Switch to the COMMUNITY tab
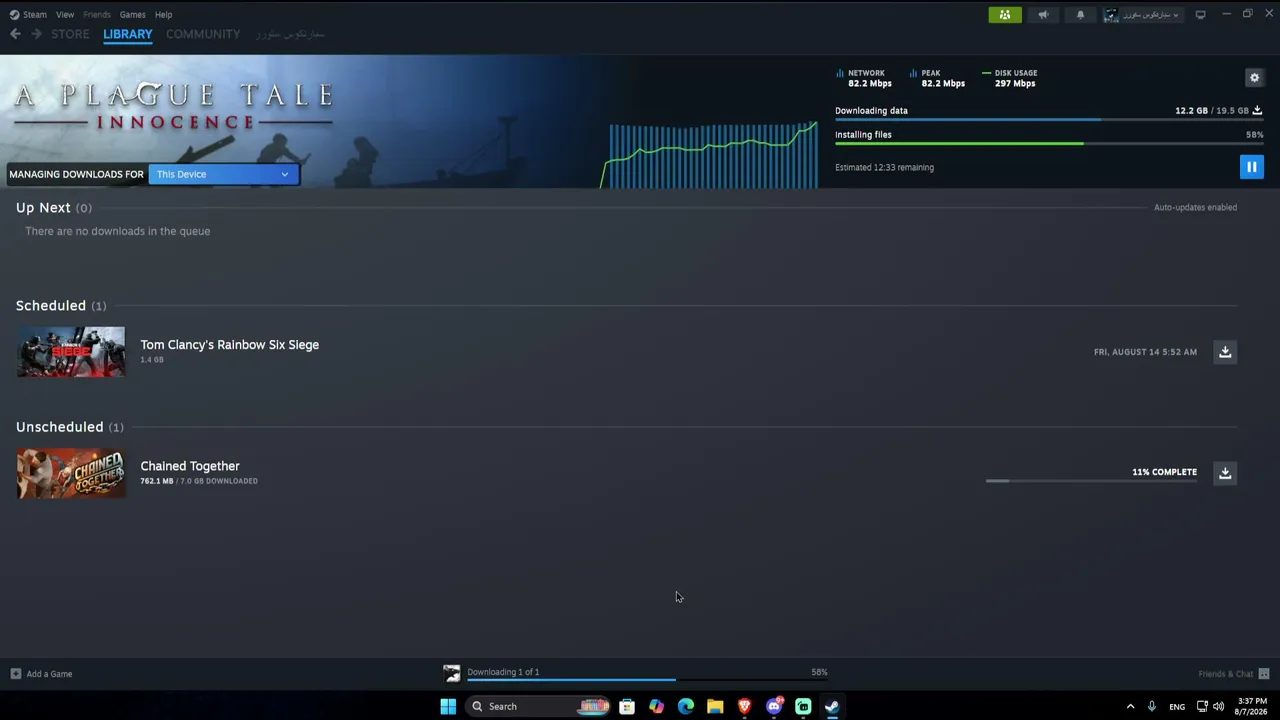 coord(203,34)
